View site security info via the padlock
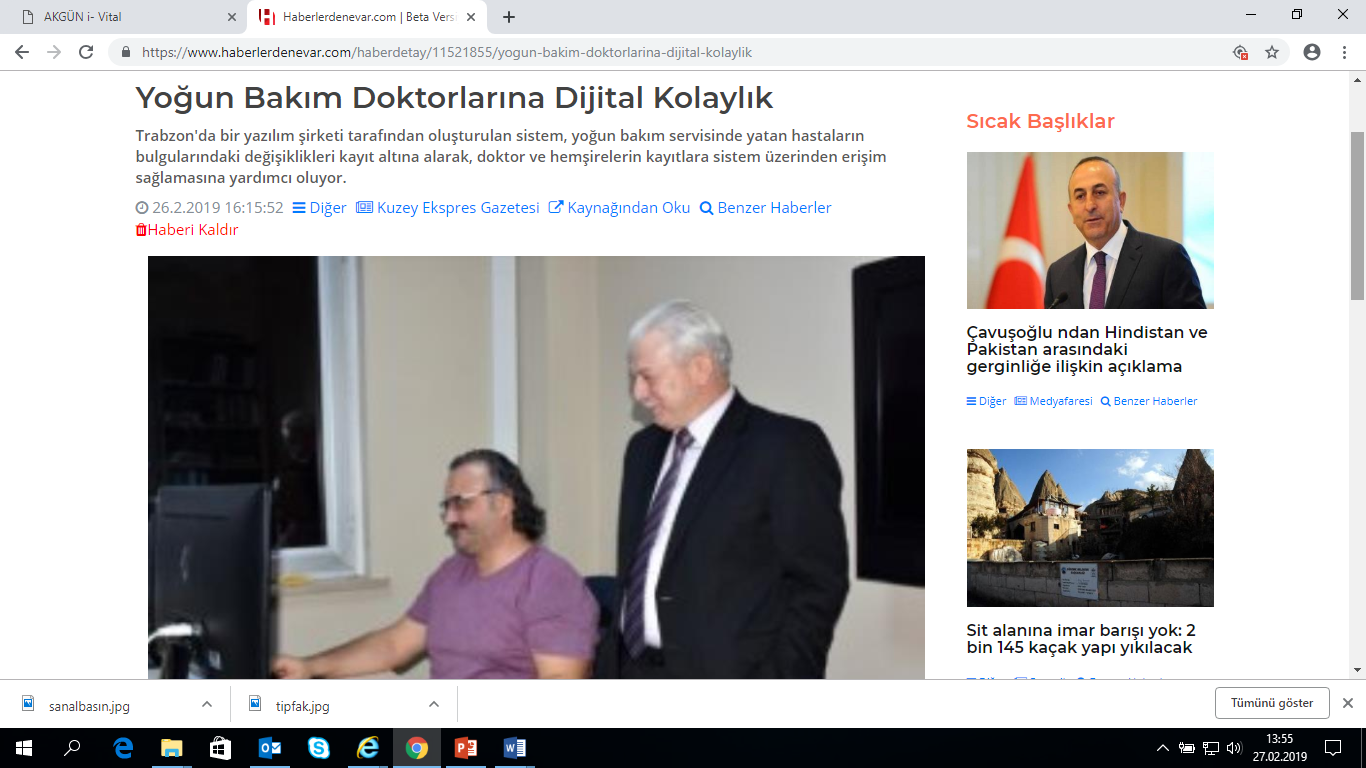Image resolution: width=1366 pixels, height=768 pixels. [x=126, y=52]
